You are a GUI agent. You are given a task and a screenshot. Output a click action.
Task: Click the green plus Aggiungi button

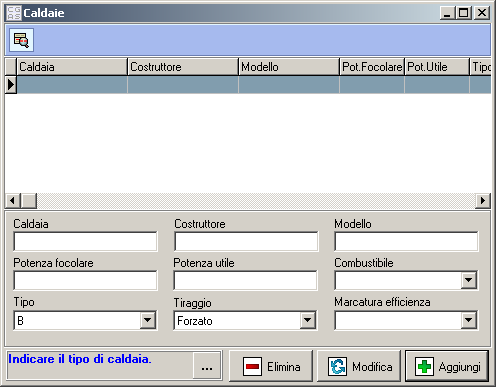click(447, 366)
